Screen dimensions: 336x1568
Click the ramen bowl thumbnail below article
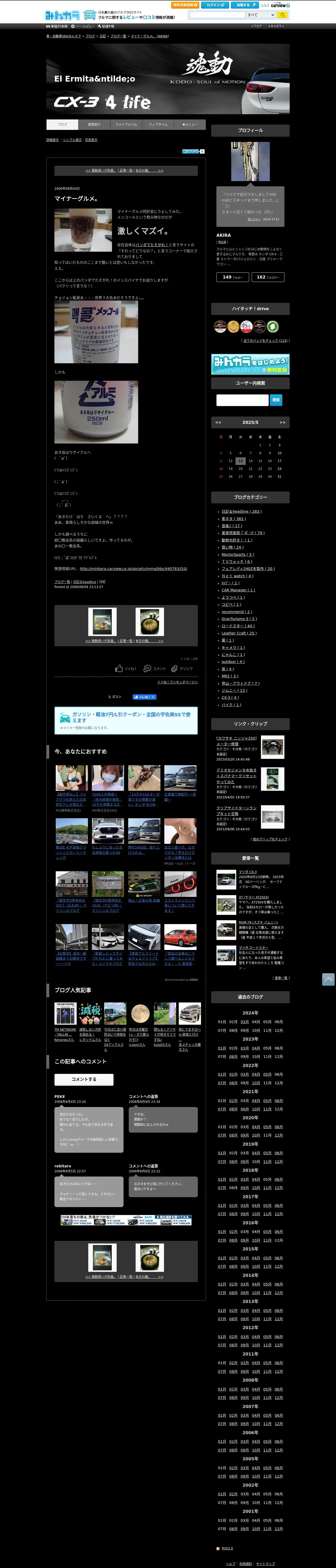(x=149, y=622)
